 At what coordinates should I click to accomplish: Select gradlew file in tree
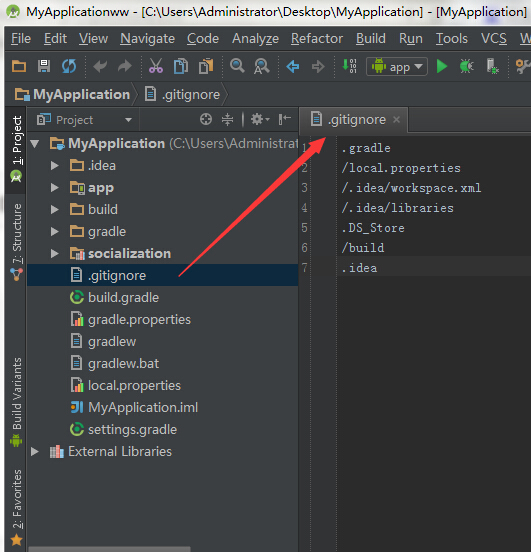tap(103, 341)
